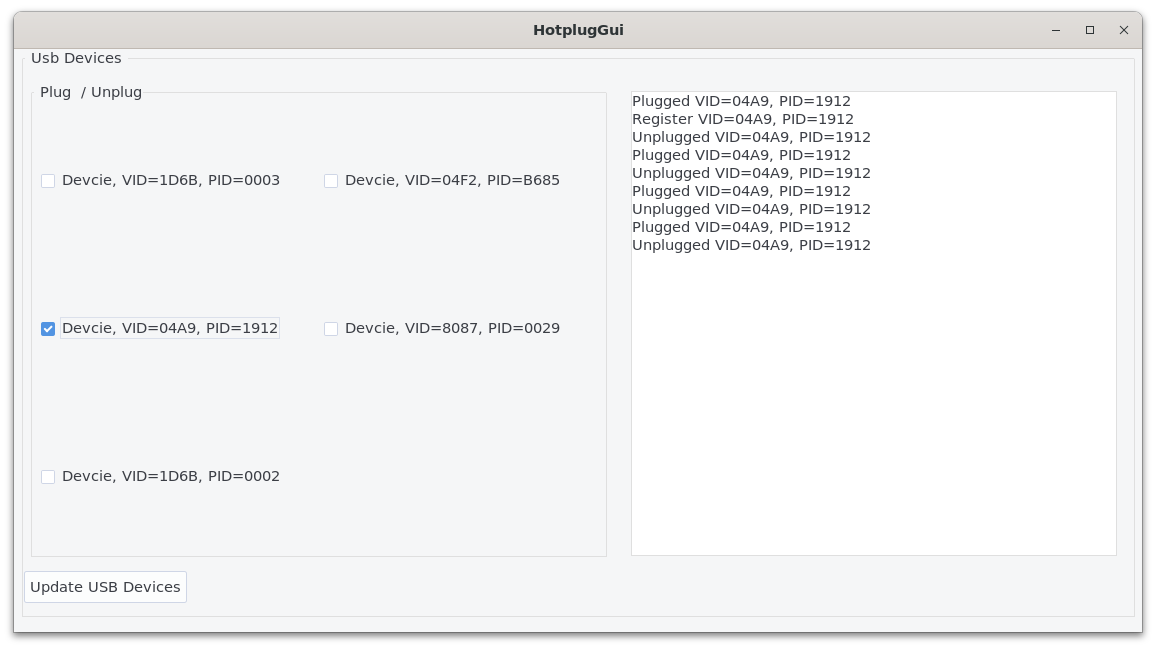Click the 'Register VID=04A9, PID=1912' log line
The width and height of the screenshot is (1156, 649).
click(x=742, y=119)
